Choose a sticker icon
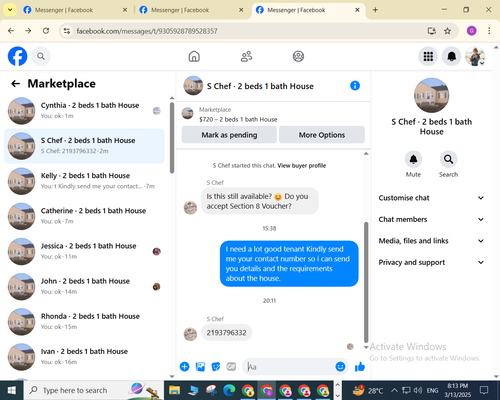 click(216, 367)
